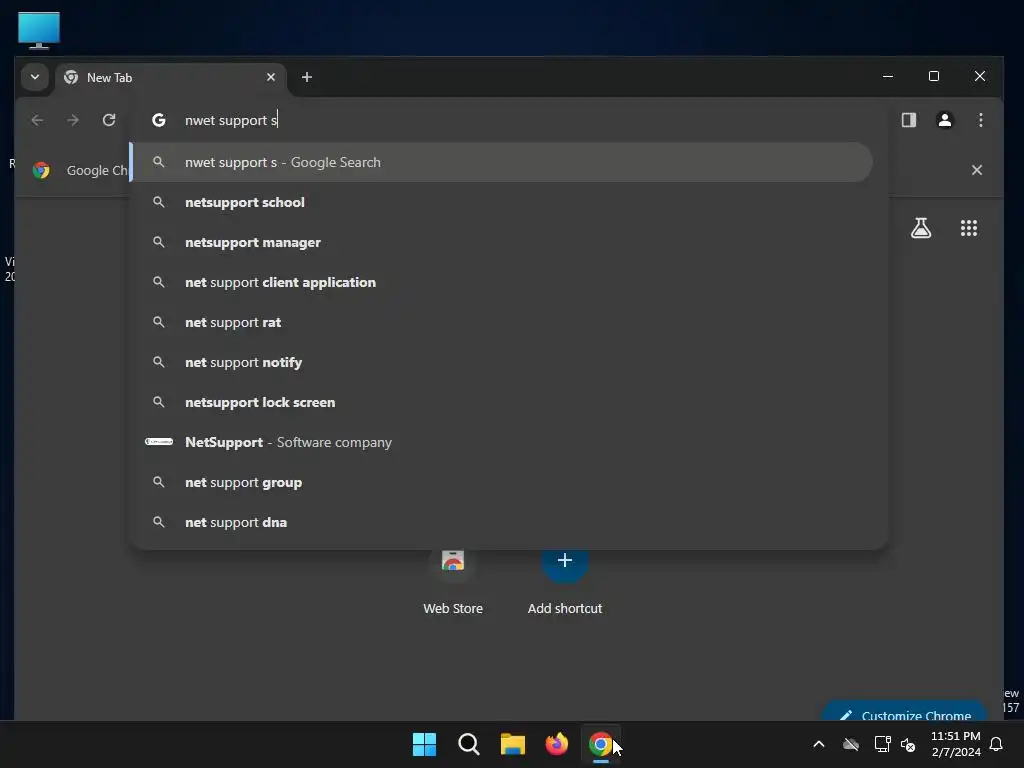Screen dimensions: 1024x768
Task: Open the Google apps grid icon
Action: pos(968,228)
